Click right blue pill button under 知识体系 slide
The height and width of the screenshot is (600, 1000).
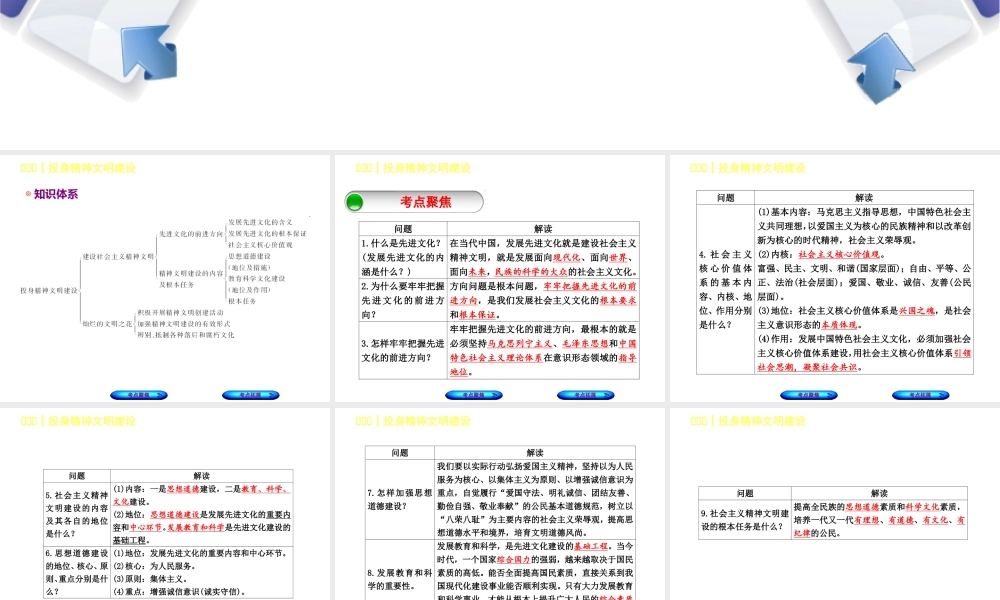251,395
